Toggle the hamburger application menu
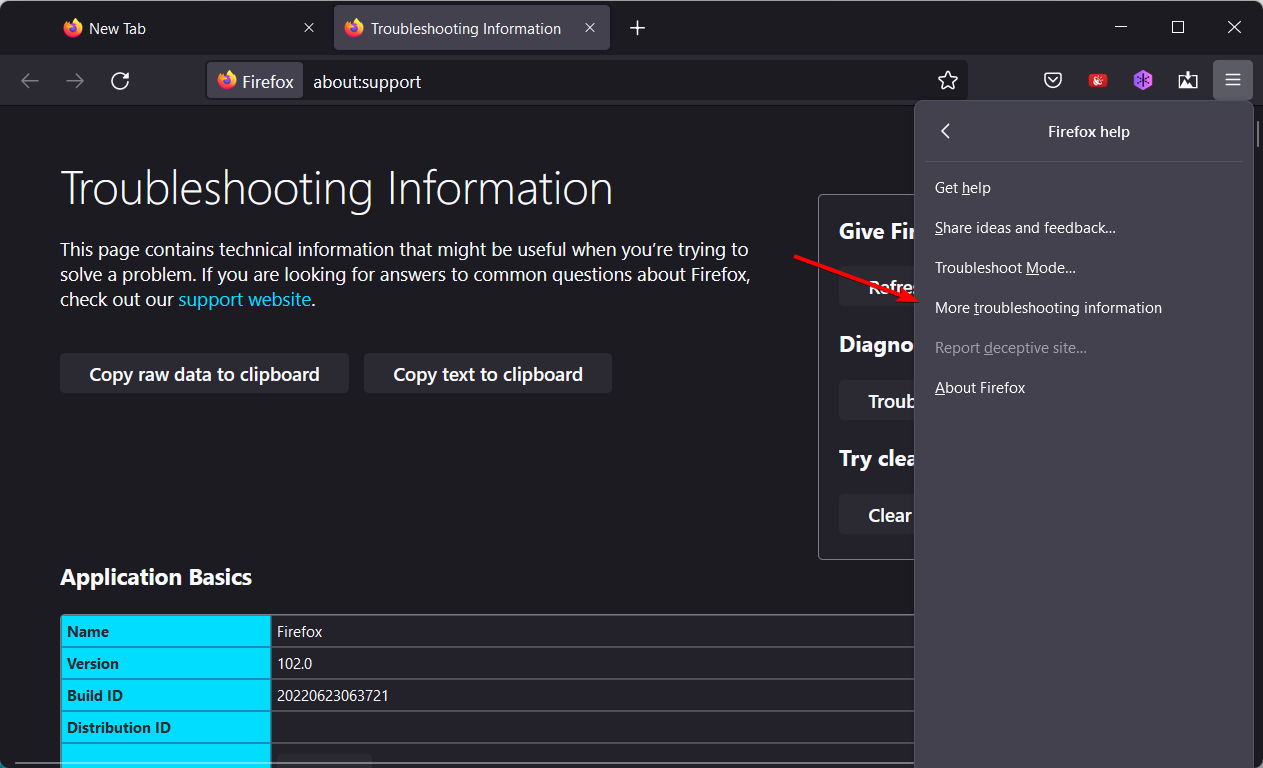The width and height of the screenshot is (1263, 768). pos(1233,81)
